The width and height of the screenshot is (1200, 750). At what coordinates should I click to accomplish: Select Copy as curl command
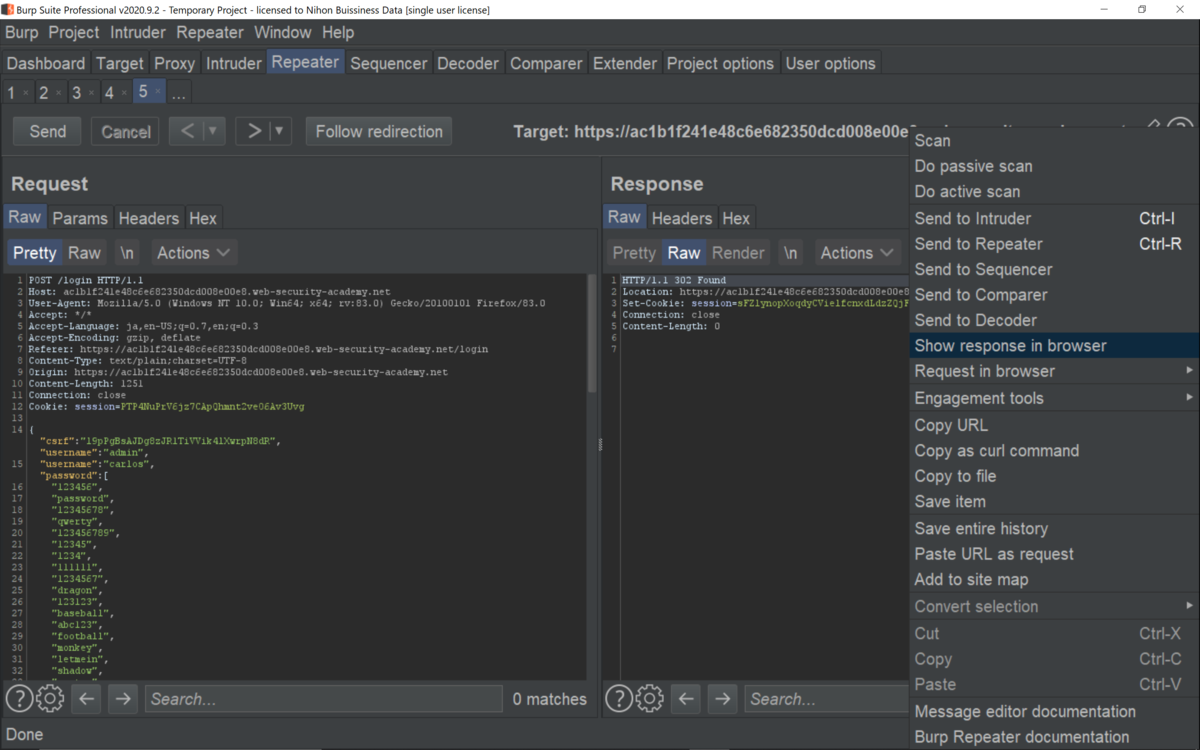pos(1054,450)
